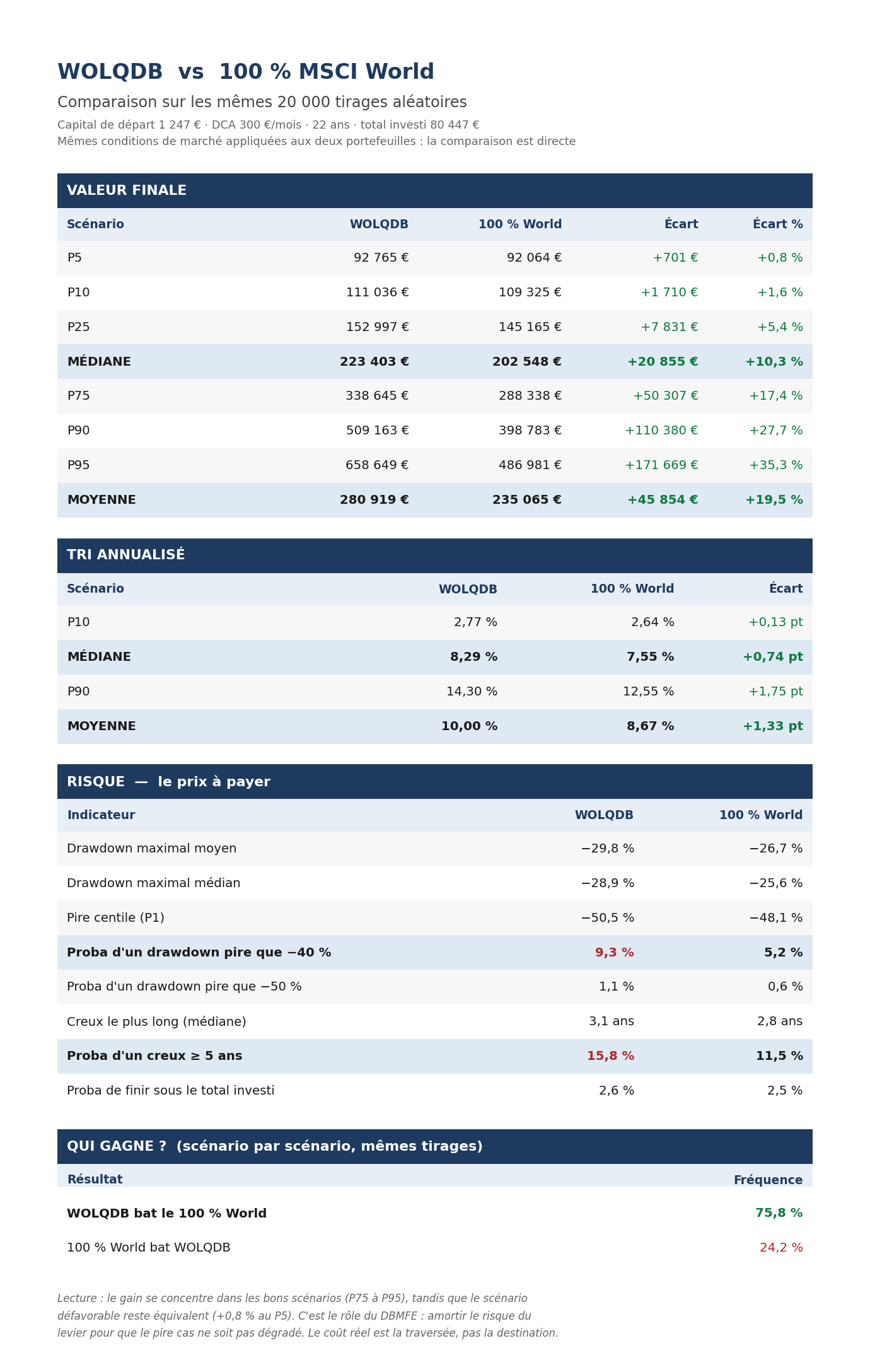
Task: Select the percentage "+5,4 %"
Action: [780, 327]
